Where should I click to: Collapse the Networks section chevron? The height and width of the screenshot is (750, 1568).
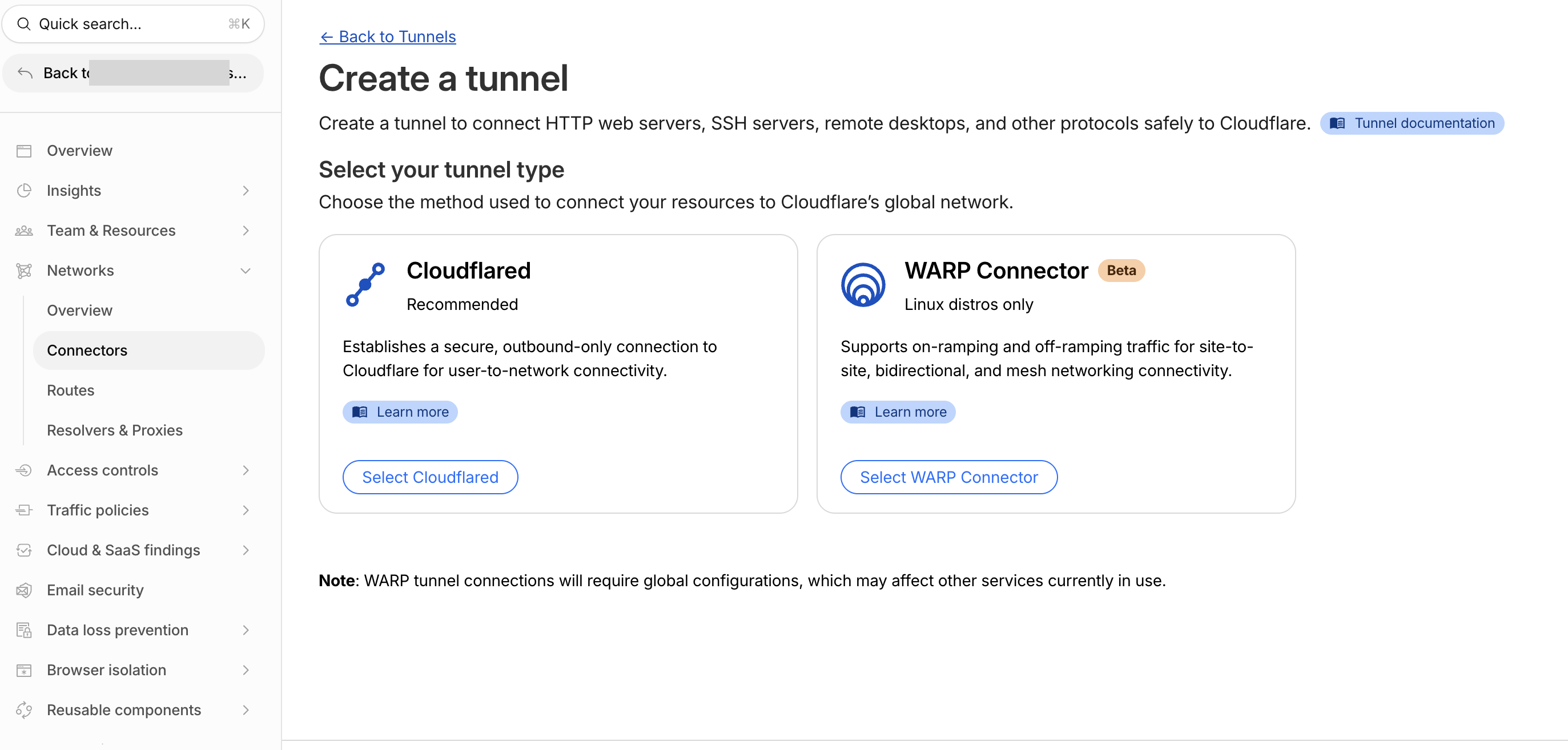click(x=246, y=271)
